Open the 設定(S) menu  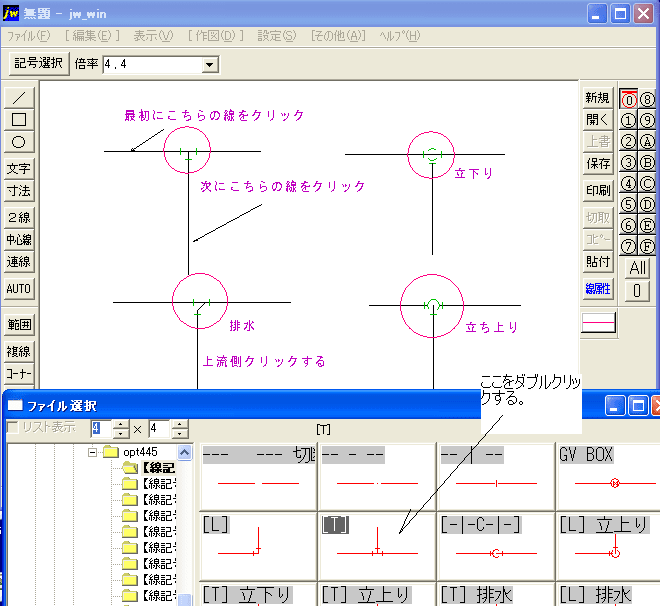click(x=276, y=36)
